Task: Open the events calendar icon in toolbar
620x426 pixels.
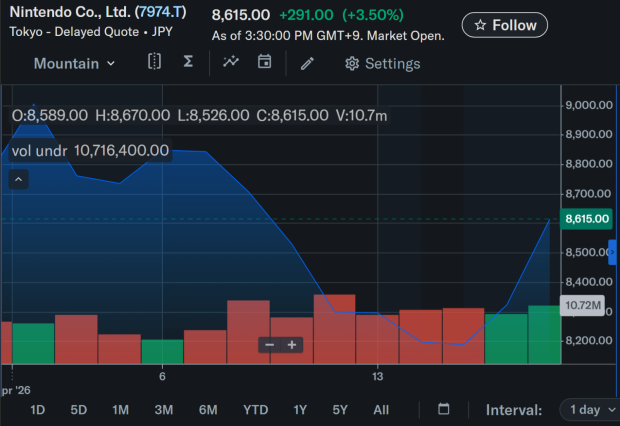Action: click(x=264, y=62)
